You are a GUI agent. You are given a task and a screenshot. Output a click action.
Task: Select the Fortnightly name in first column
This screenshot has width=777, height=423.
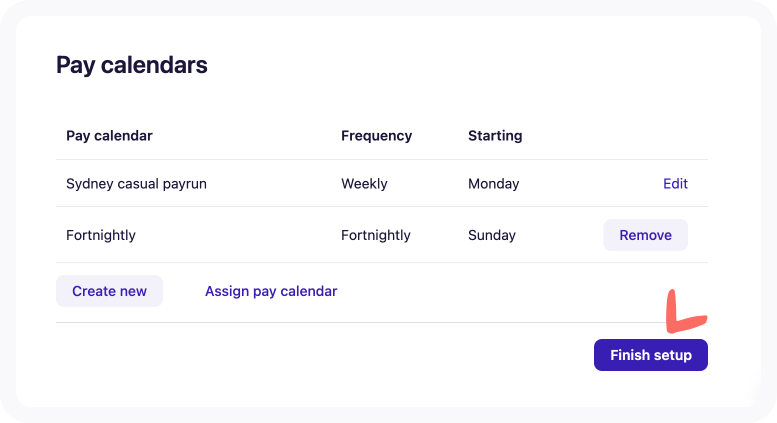point(101,236)
